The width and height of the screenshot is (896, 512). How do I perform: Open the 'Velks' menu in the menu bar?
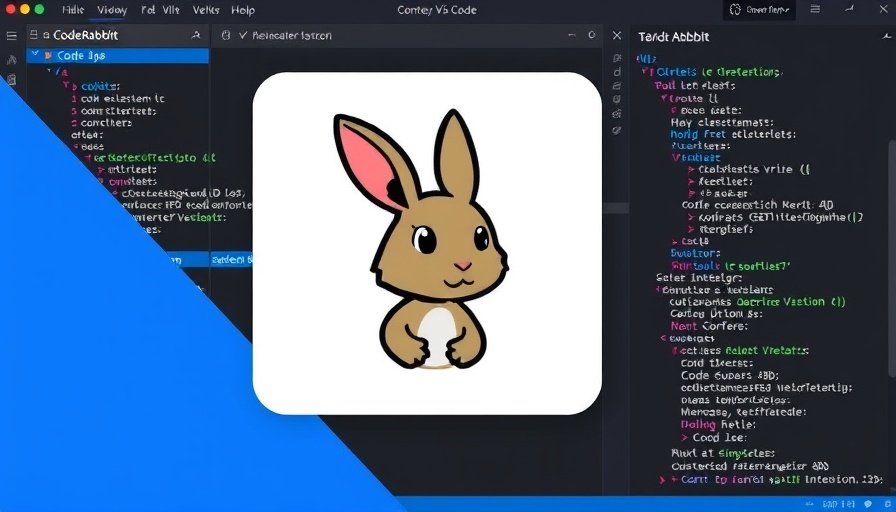(x=206, y=10)
